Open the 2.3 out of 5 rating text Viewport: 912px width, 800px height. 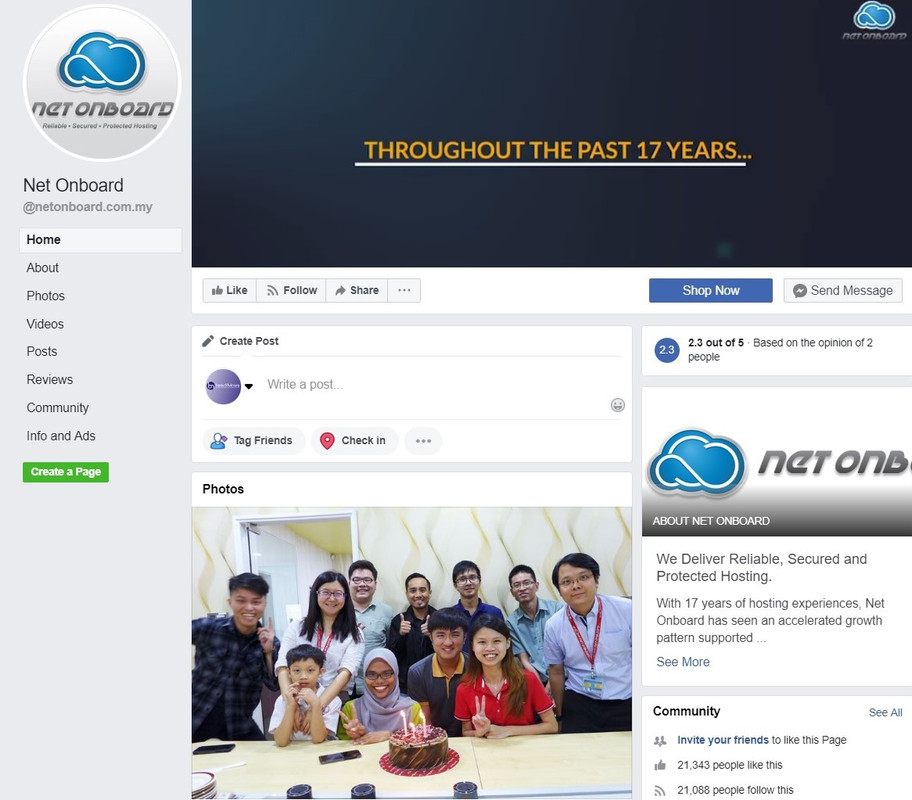(716, 343)
